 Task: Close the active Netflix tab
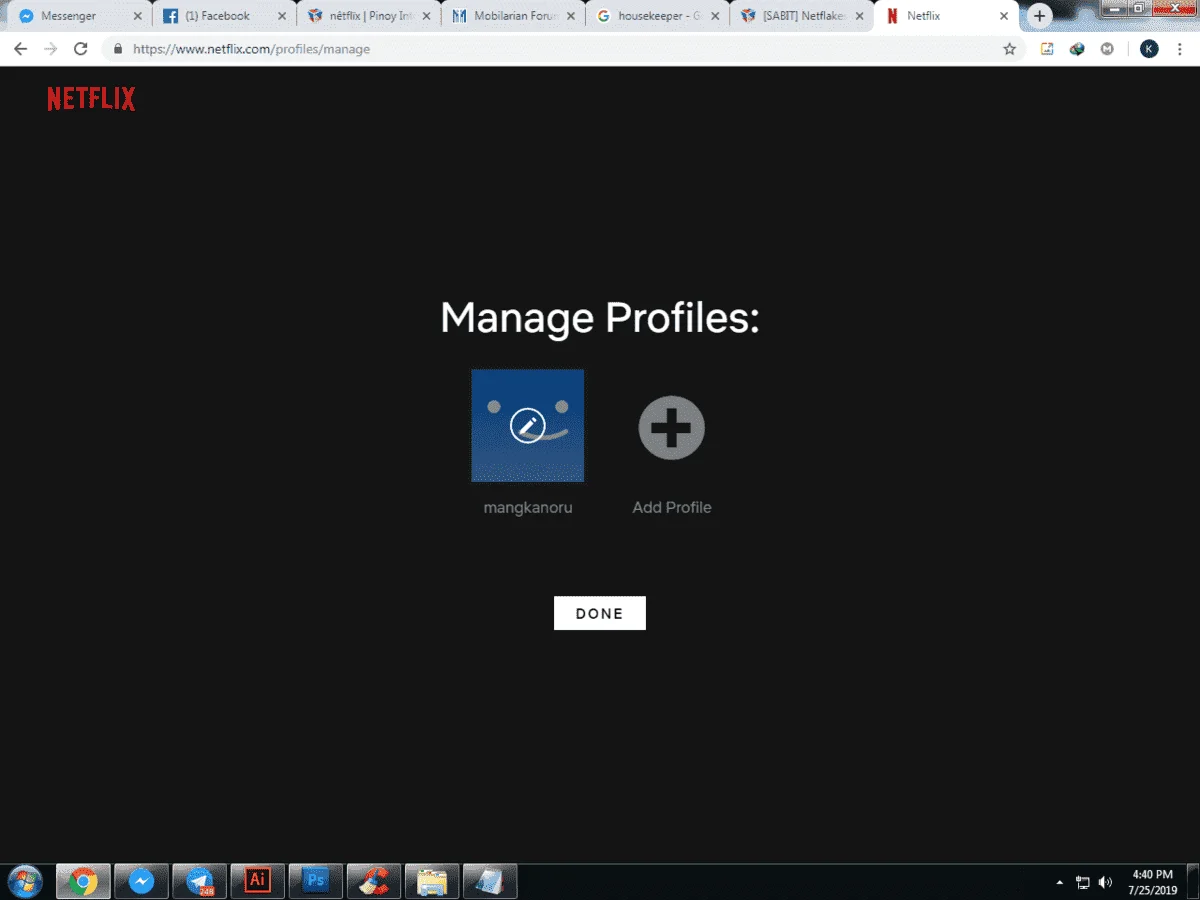tap(1002, 16)
